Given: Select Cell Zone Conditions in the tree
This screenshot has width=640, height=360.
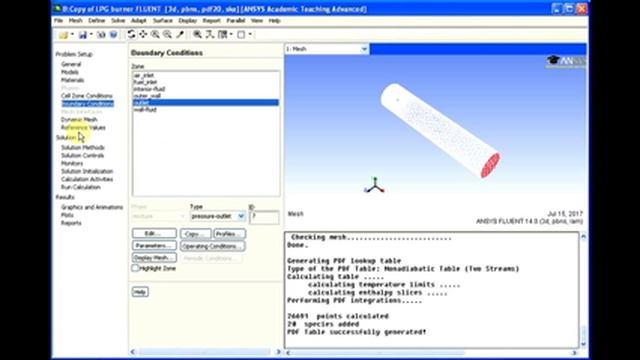Looking at the screenshot, I should coord(87,96).
